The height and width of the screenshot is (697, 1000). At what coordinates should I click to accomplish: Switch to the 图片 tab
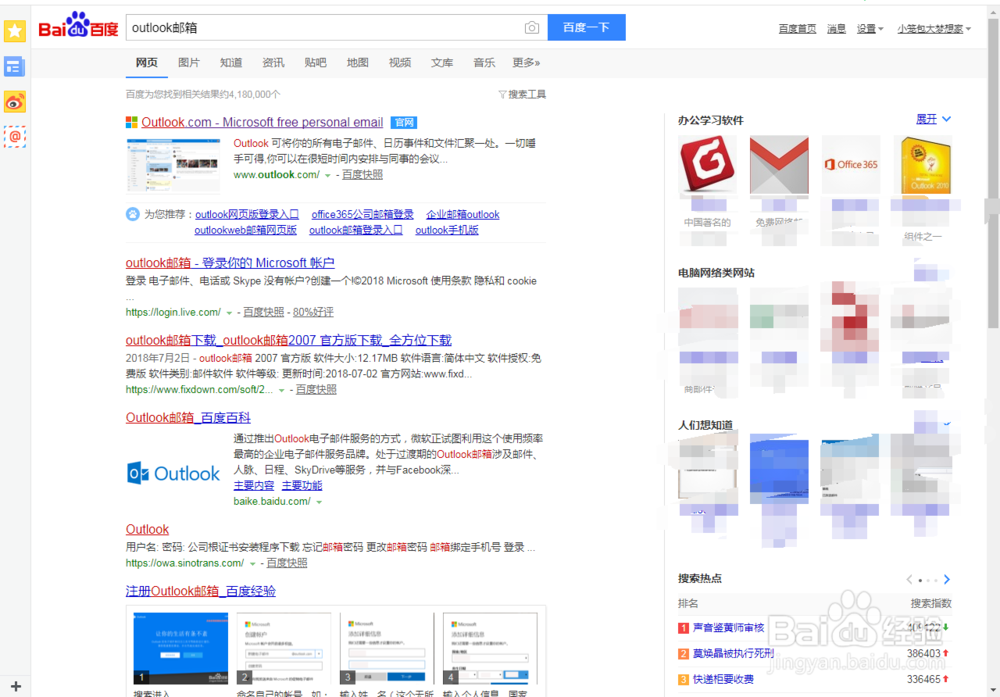[189, 62]
